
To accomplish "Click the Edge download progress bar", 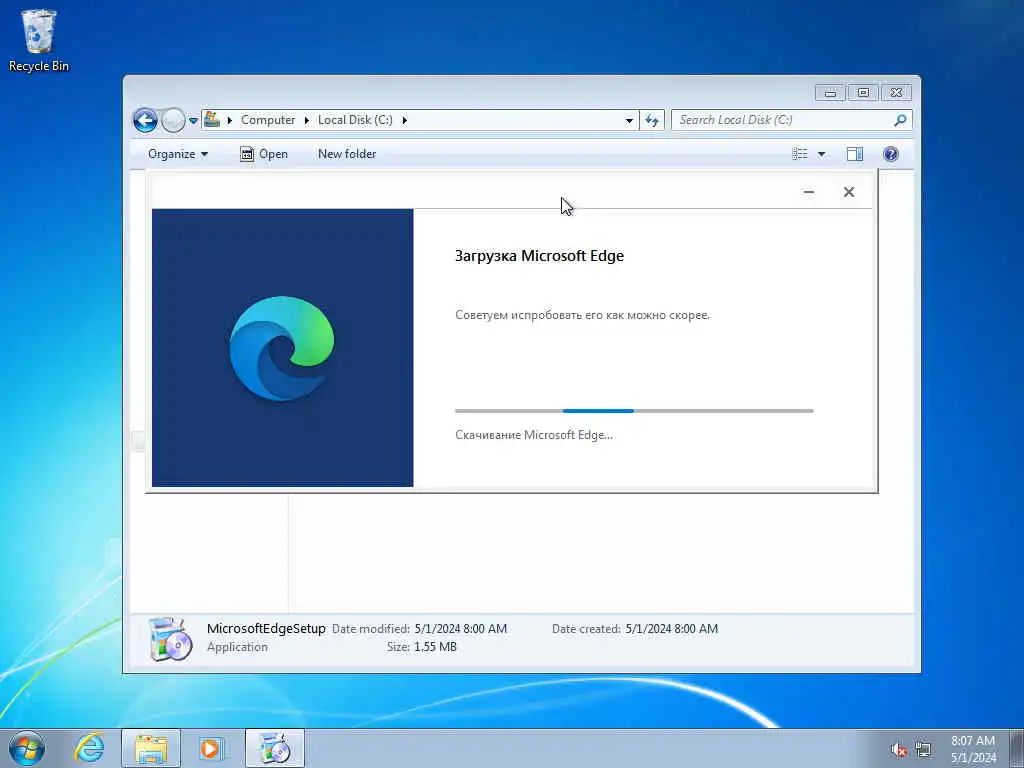I will coord(634,411).
